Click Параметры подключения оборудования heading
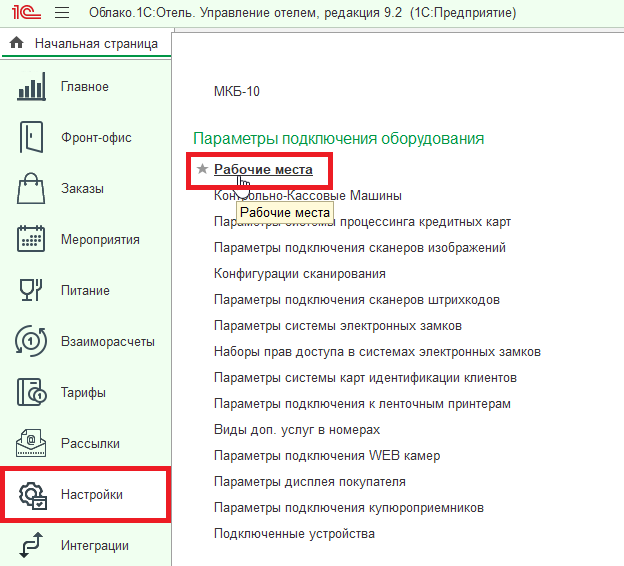 coord(339,139)
